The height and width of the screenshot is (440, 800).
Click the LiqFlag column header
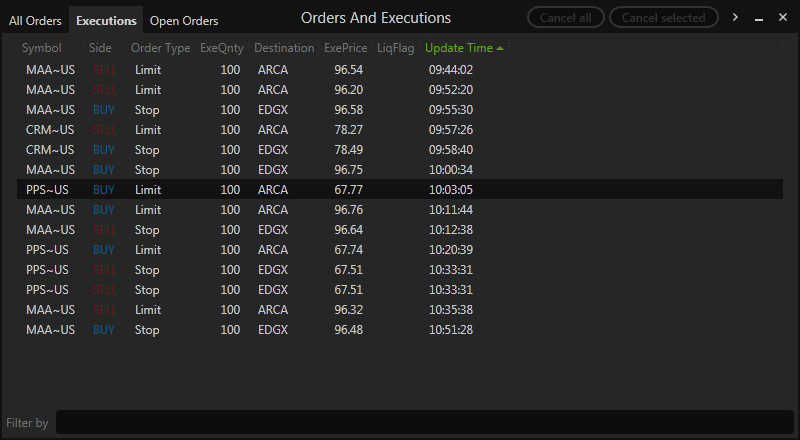pos(395,48)
